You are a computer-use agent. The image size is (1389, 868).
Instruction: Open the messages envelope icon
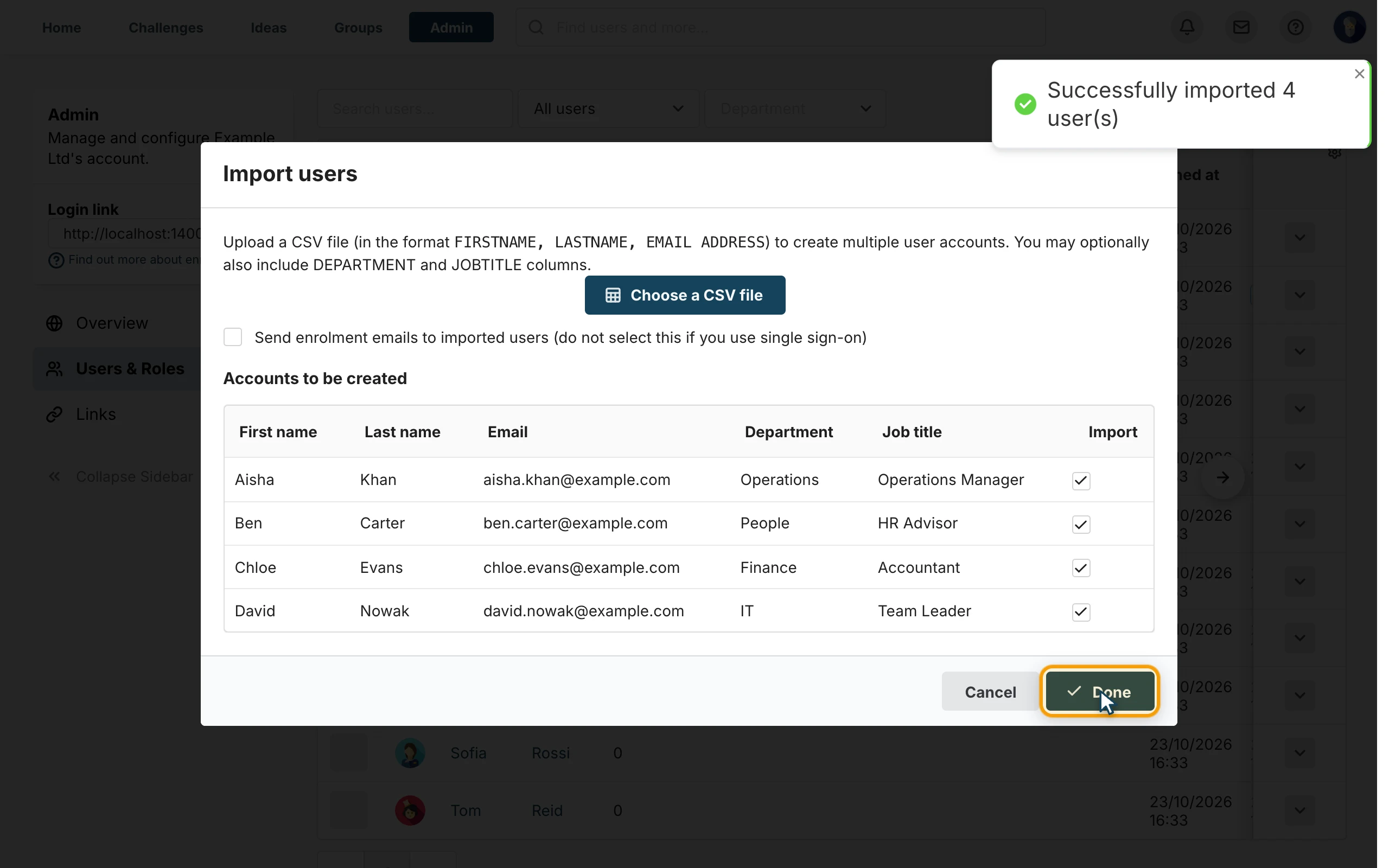tap(1241, 27)
